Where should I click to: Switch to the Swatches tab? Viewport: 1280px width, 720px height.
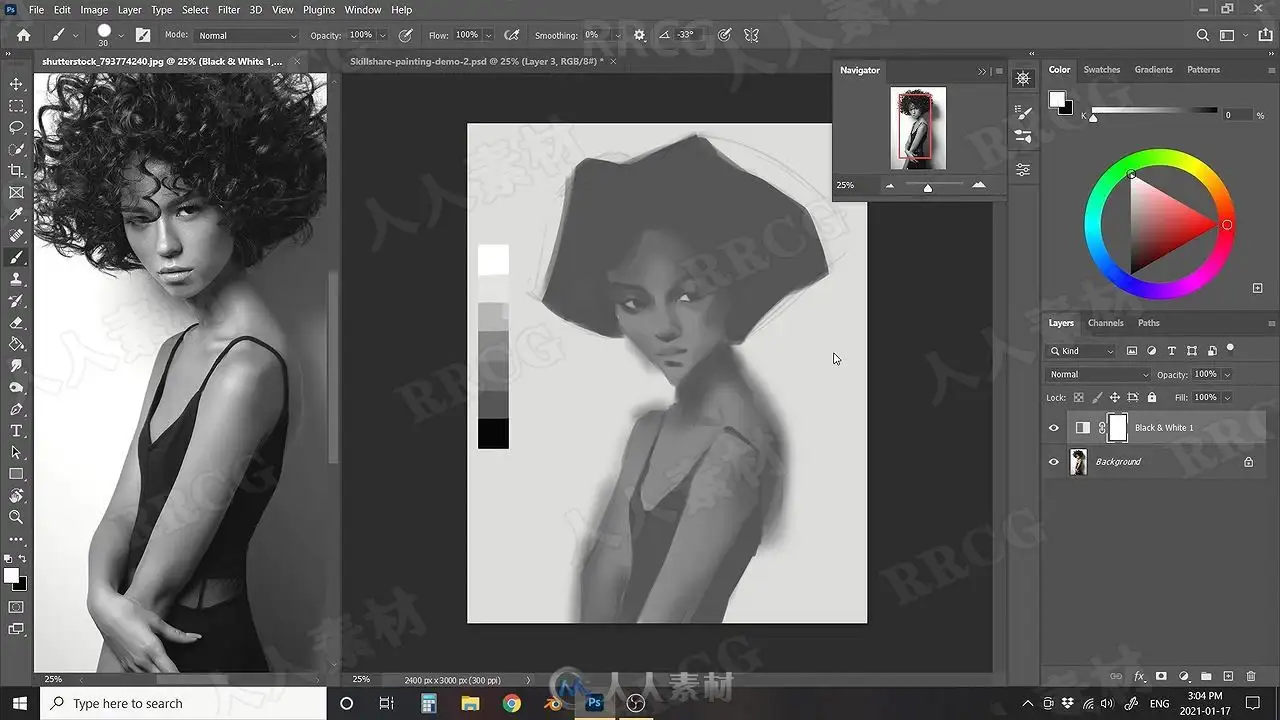(x=1102, y=70)
